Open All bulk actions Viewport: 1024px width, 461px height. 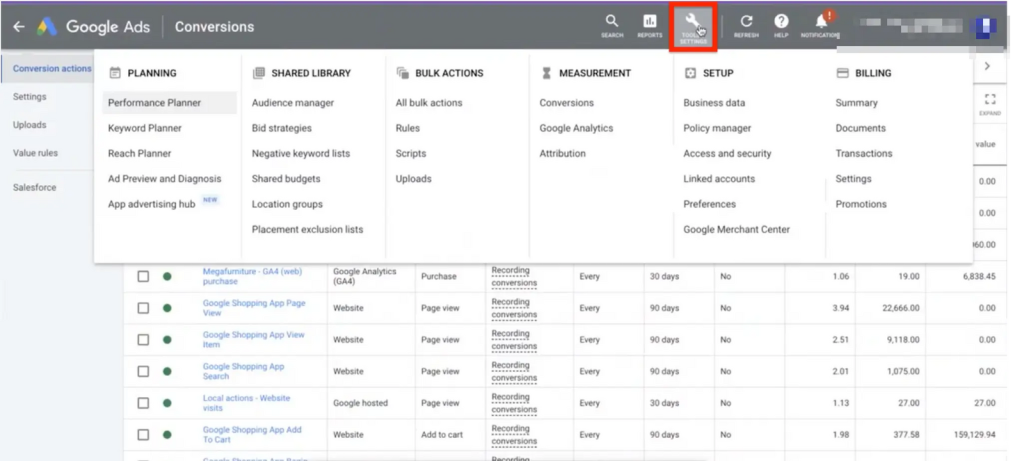(x=428, y=103)
